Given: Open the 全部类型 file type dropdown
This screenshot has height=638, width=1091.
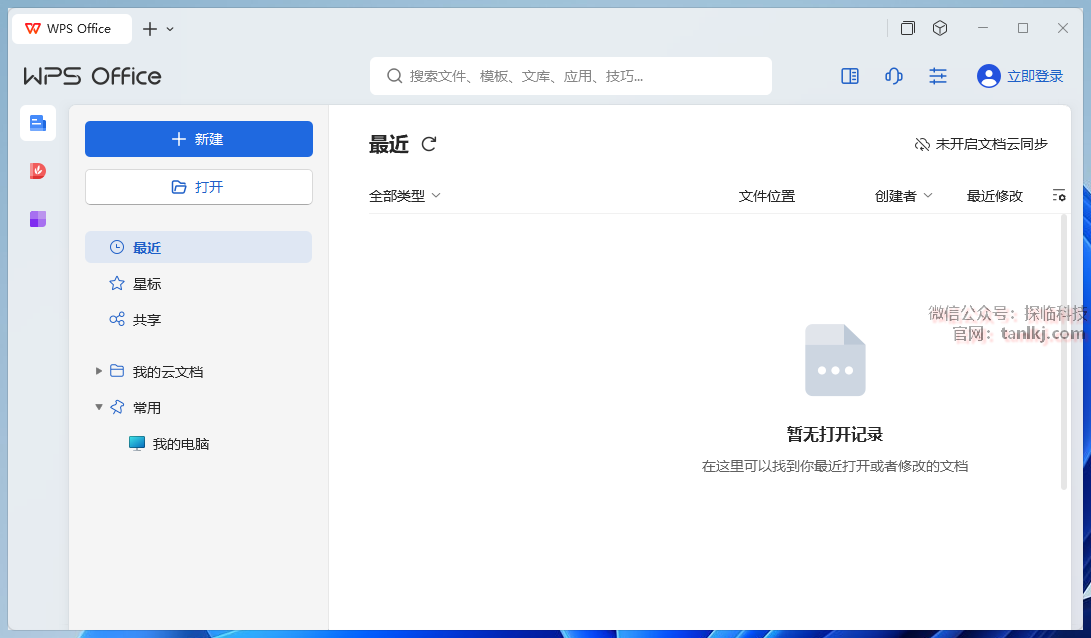Looking at the screenshot, I should [405, 196].
